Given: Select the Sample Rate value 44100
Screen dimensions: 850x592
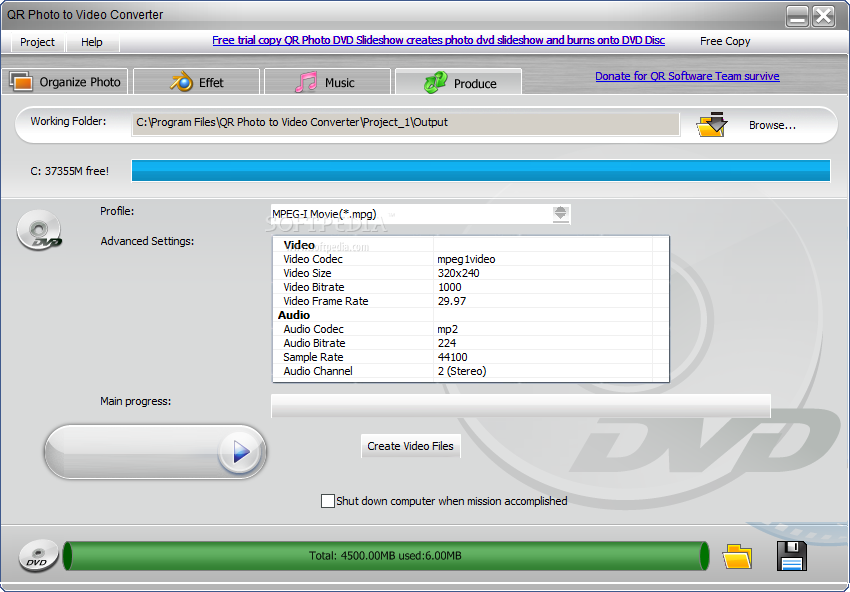Looking at the screenshot, I should [452, 357].
